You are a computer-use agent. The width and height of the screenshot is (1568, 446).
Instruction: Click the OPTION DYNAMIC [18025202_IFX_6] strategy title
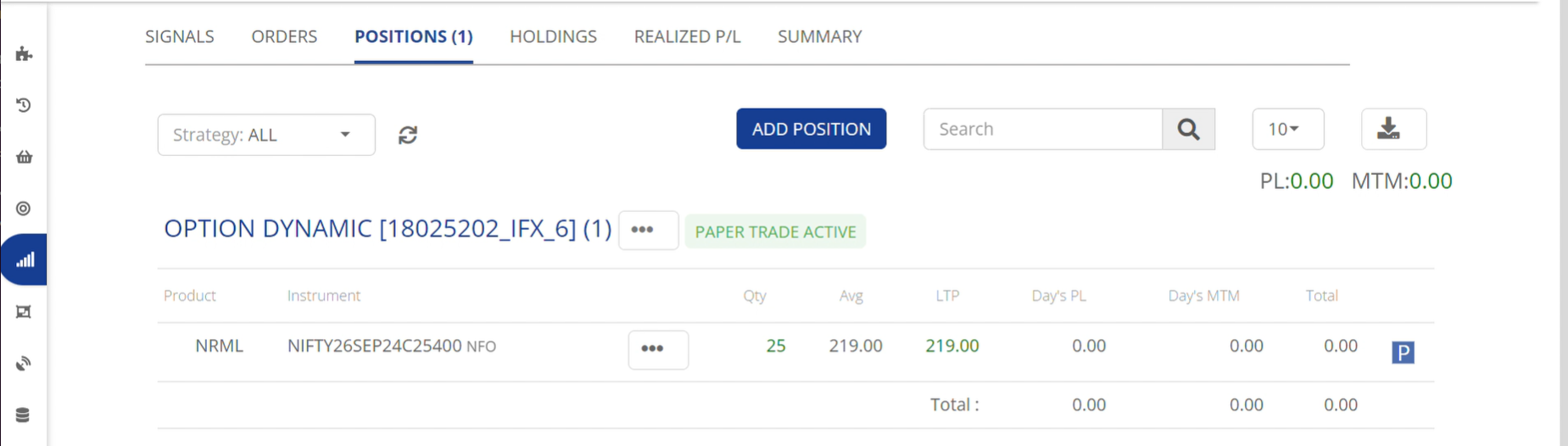[388, 229]
